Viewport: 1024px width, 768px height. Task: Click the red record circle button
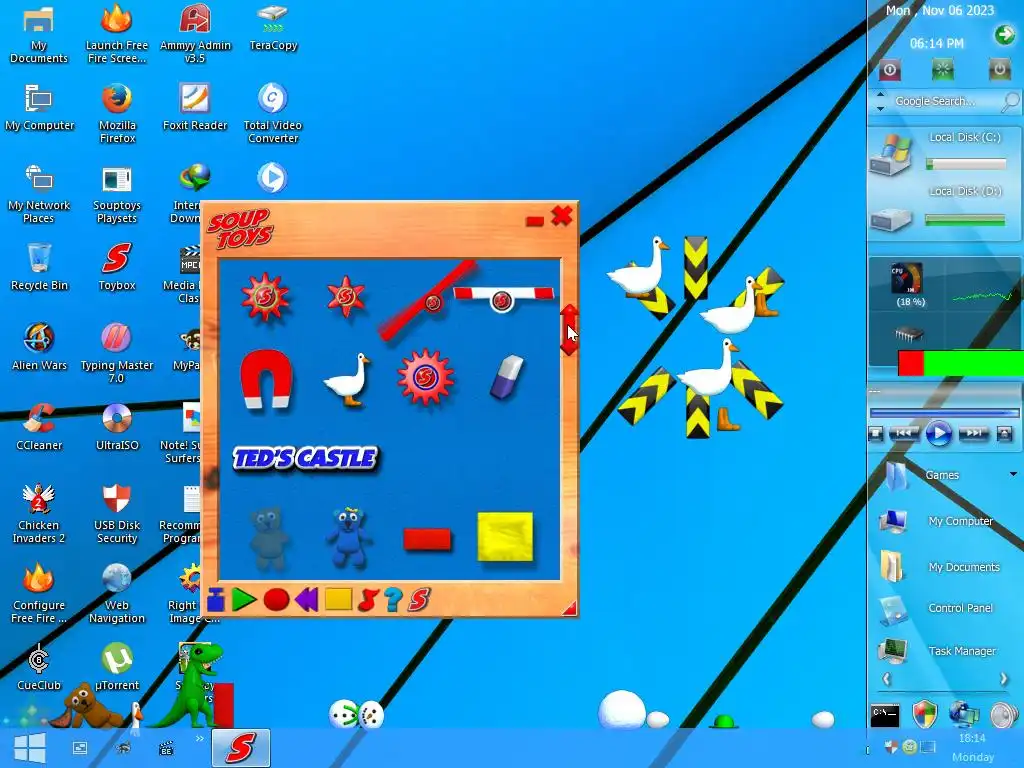coord(276,600)
